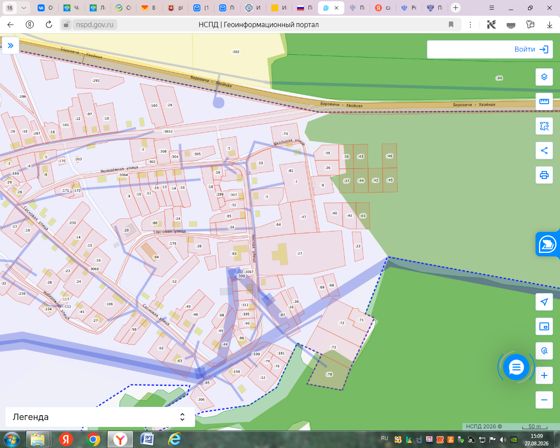Open the browser tab list dropdown

24,8
